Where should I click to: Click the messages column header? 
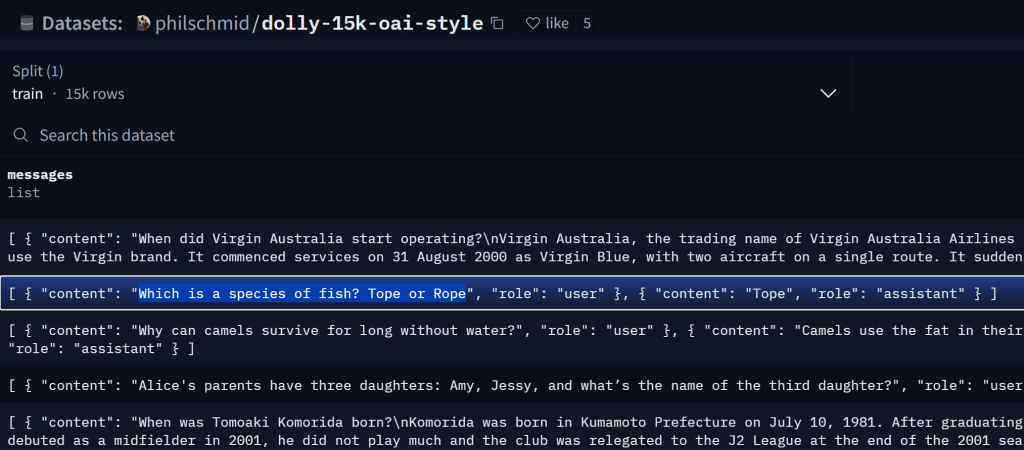pos(40,174)
